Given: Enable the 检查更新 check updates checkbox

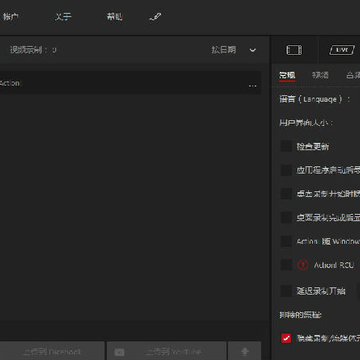Looking at the screenshot, I should click(x=286, y=146).
